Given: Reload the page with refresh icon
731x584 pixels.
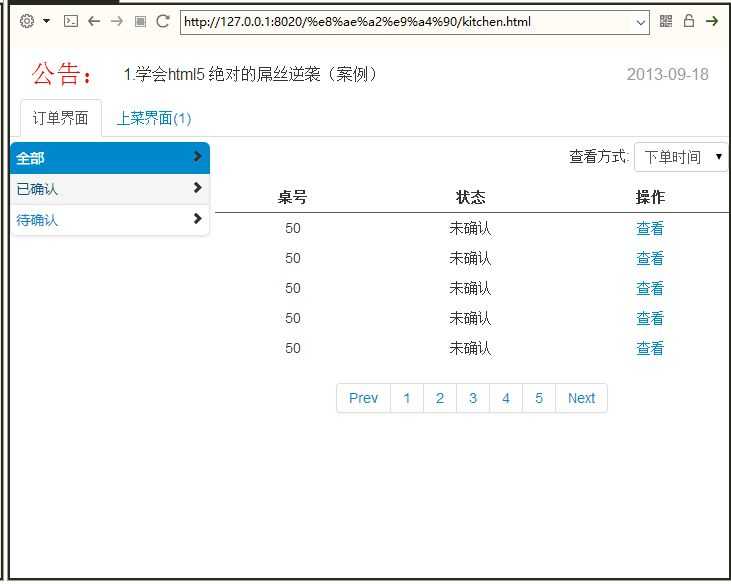Looking at the screenshot, I should (x=163, y=21).
